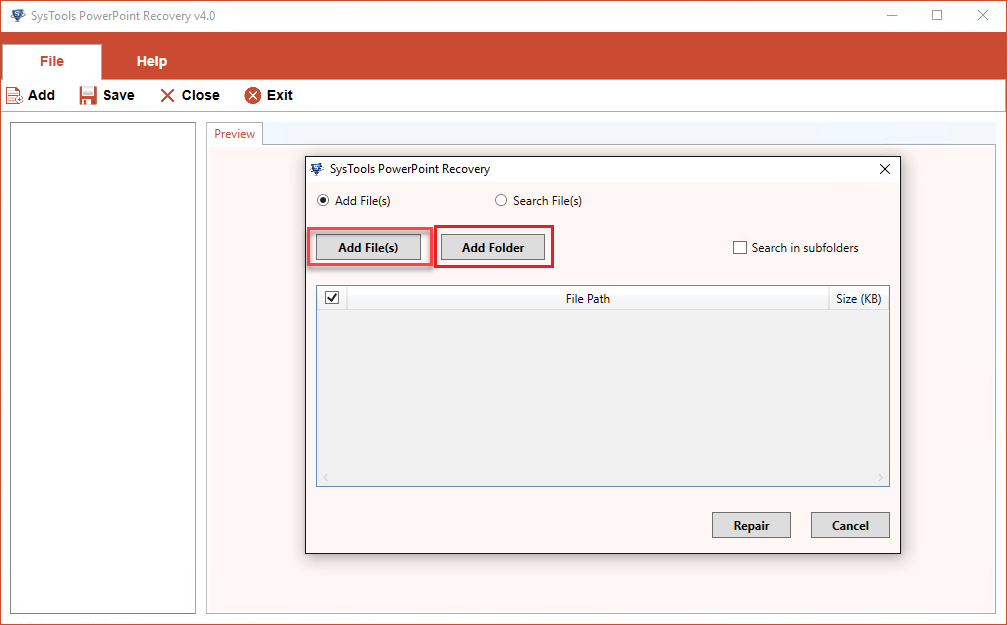The image size is (1008, 625).
Task: Enable Search in subfolders checkbox
Action: (x=740, y=248)
